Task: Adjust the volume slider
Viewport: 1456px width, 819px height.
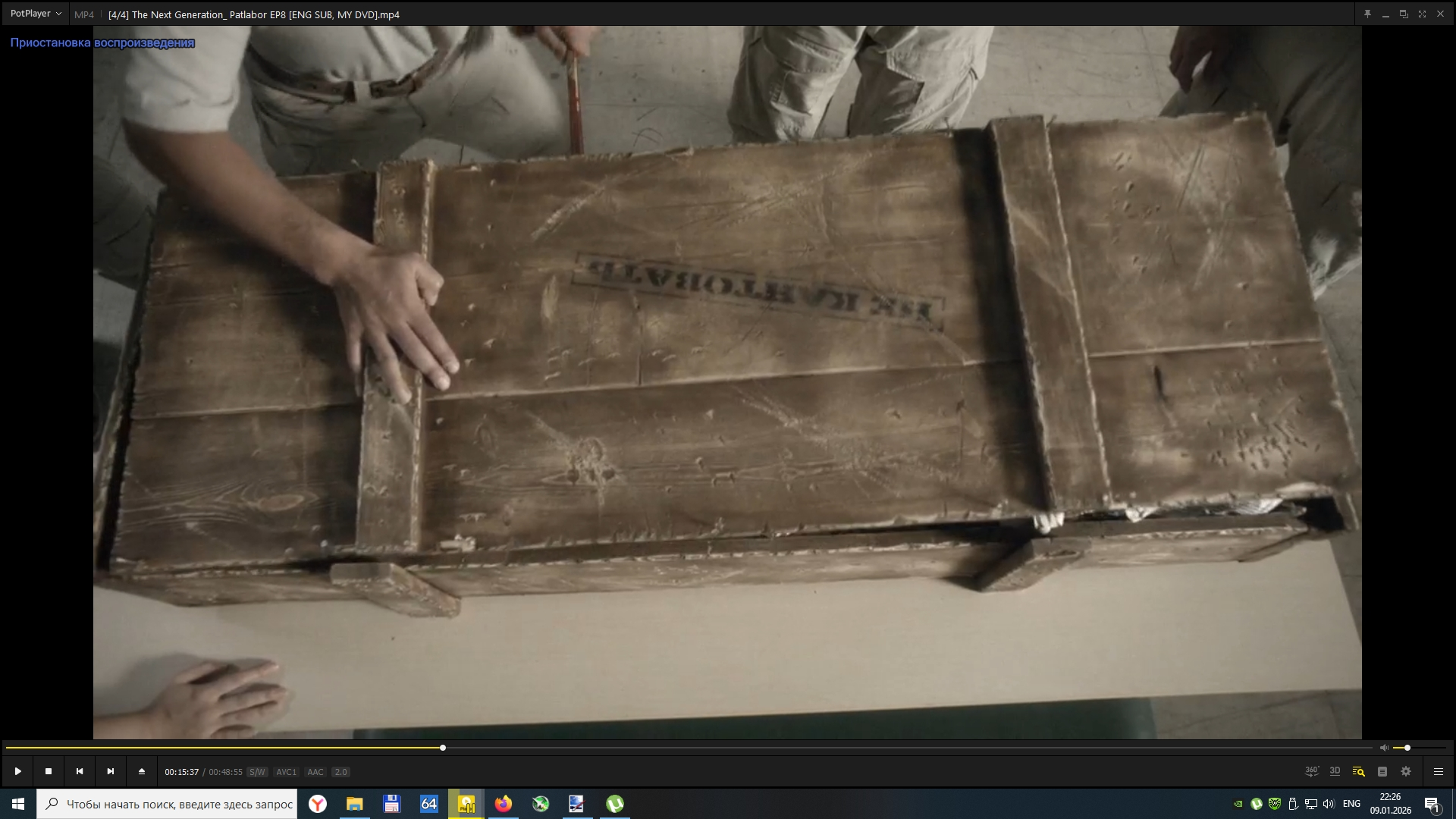Action: (1419, 748)
